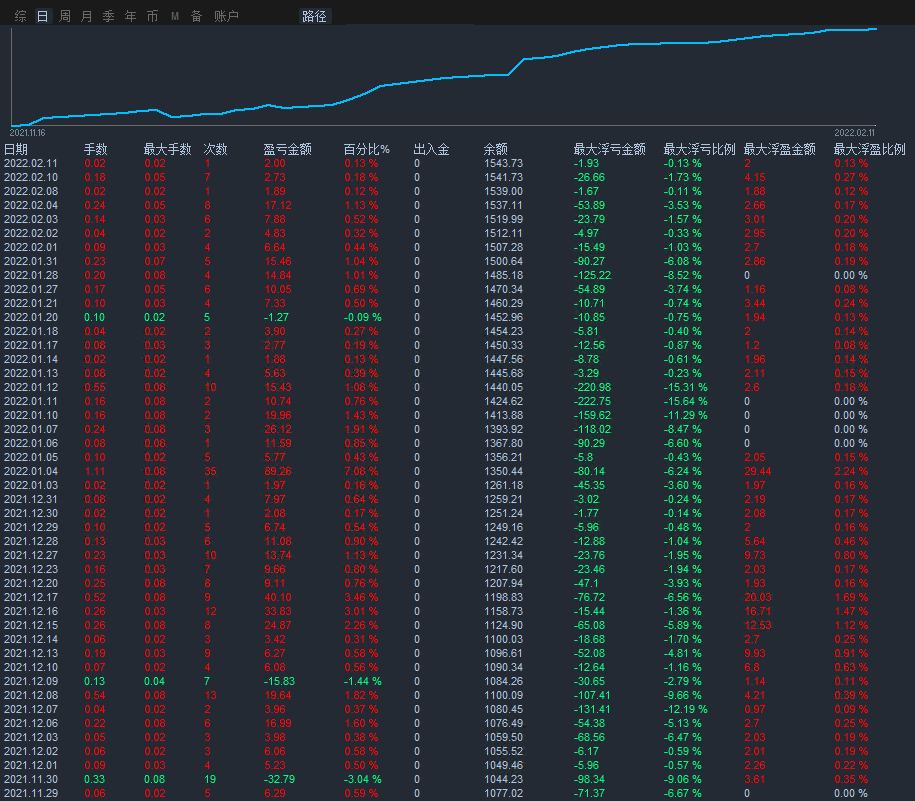Click the 2022.02.04 date cell
Screen dimensions: 915x801
31,205
